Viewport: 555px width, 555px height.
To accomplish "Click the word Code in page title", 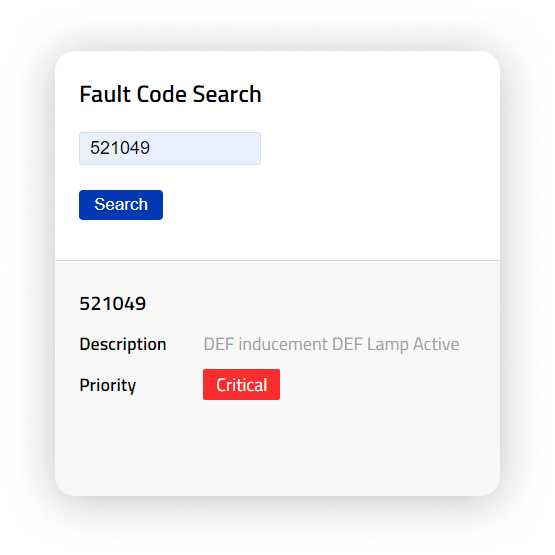I will (x=161, y=94).
